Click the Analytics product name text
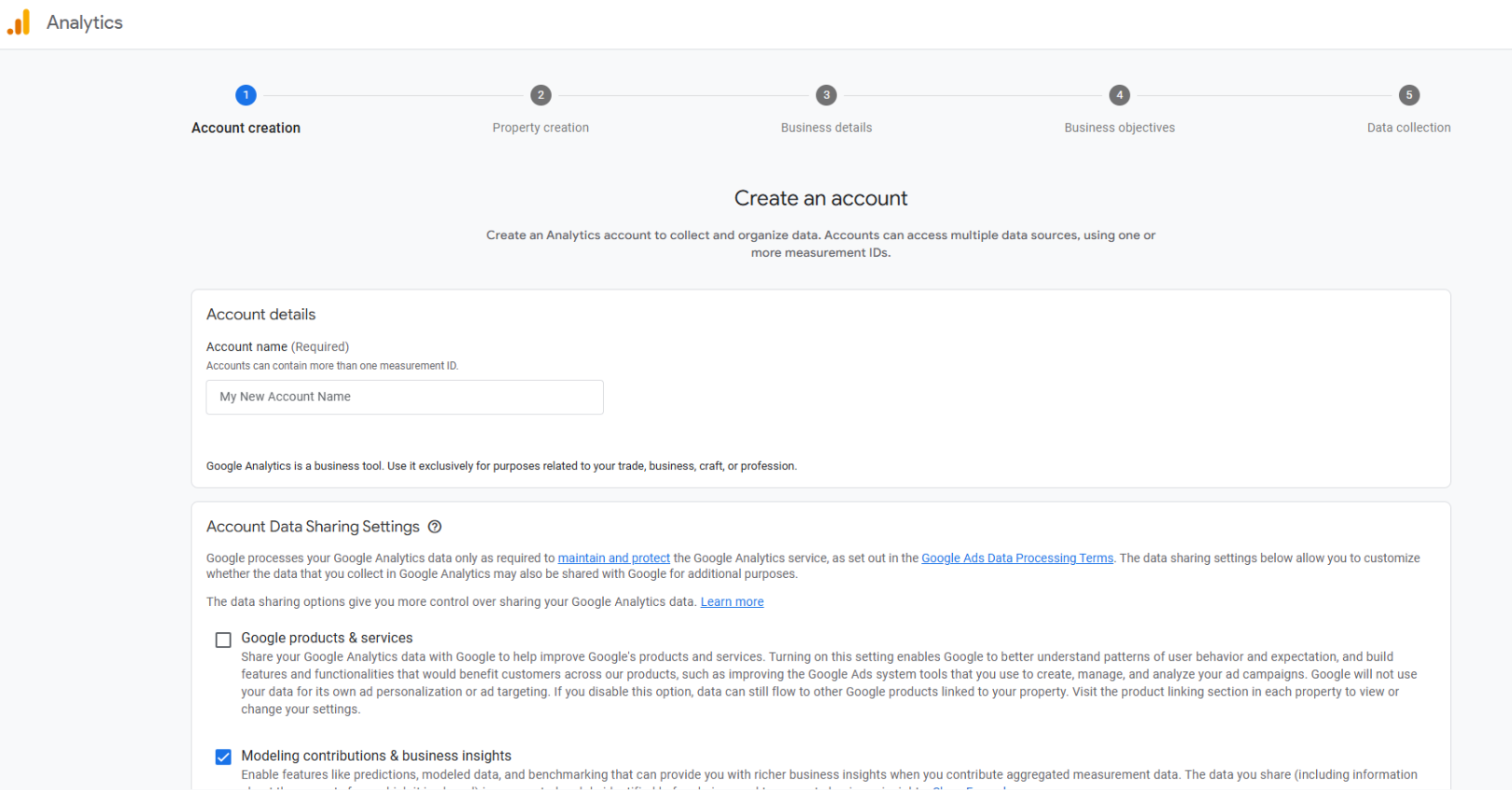 tap(84, 22)
